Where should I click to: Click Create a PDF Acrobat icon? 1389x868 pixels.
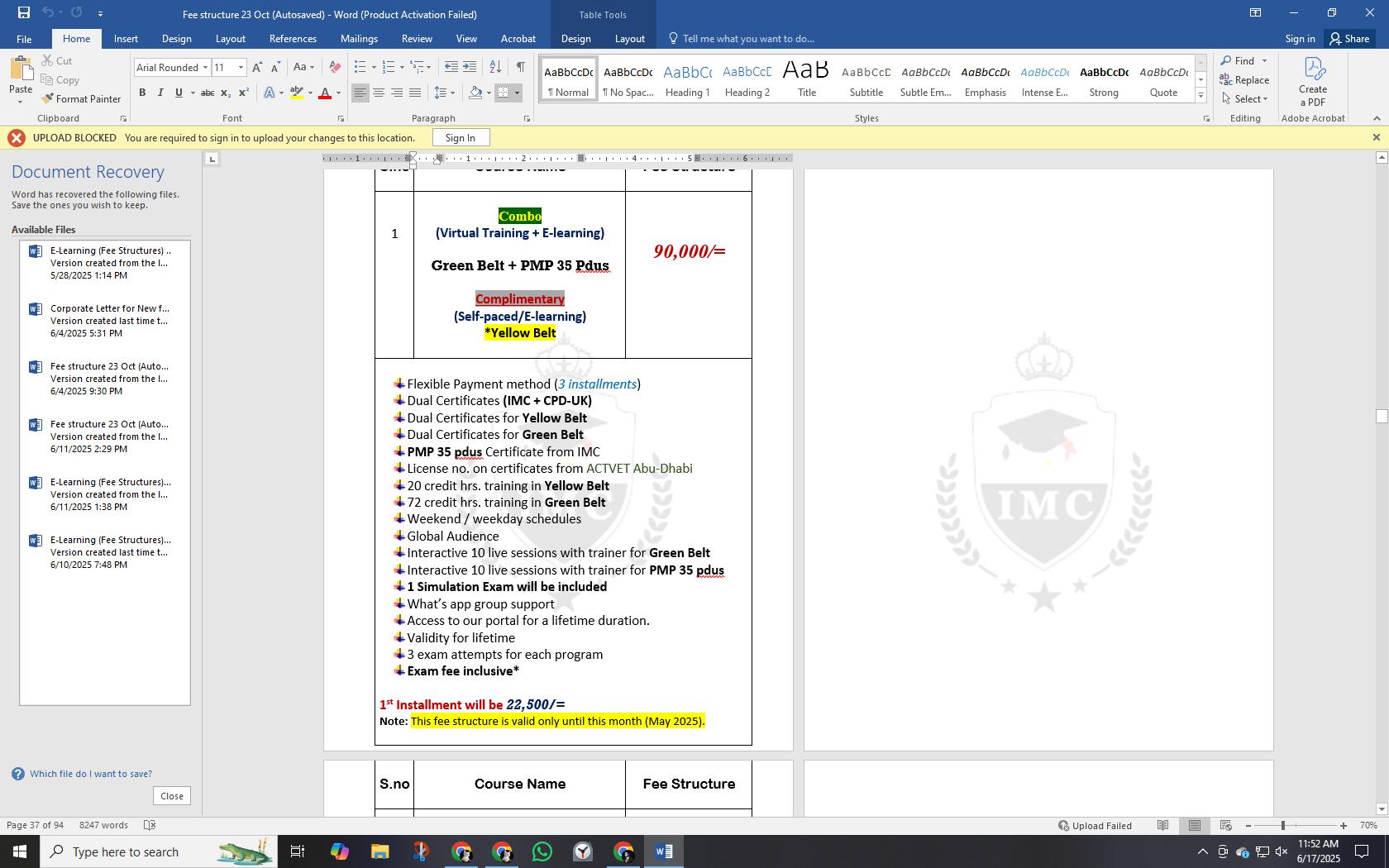1313,82
